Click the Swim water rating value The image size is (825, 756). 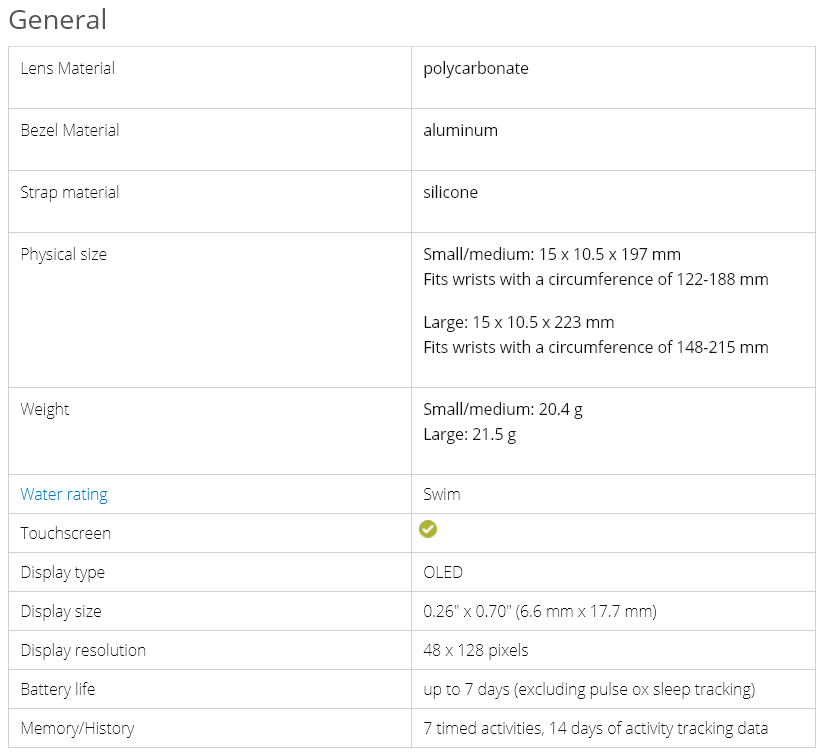click(x=442, y=494)
